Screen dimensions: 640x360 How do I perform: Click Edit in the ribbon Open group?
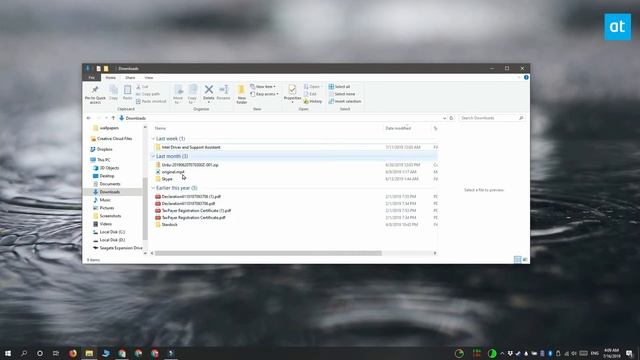310,94
